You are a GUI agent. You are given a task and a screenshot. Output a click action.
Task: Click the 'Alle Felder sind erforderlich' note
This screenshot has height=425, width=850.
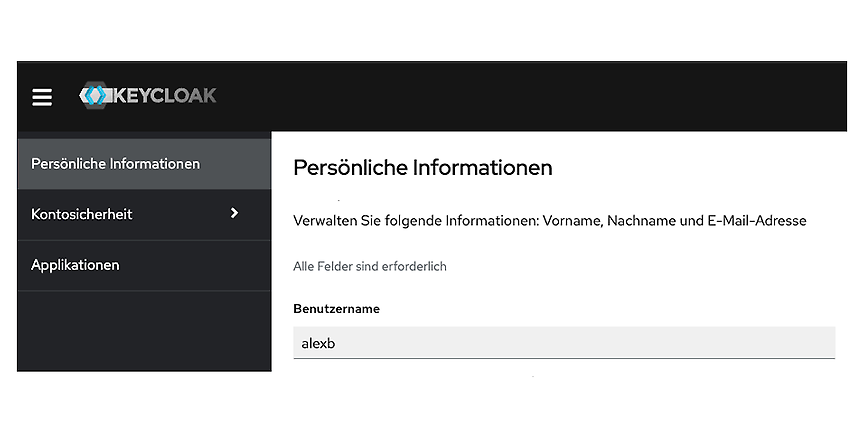click(x=370, y=267)
